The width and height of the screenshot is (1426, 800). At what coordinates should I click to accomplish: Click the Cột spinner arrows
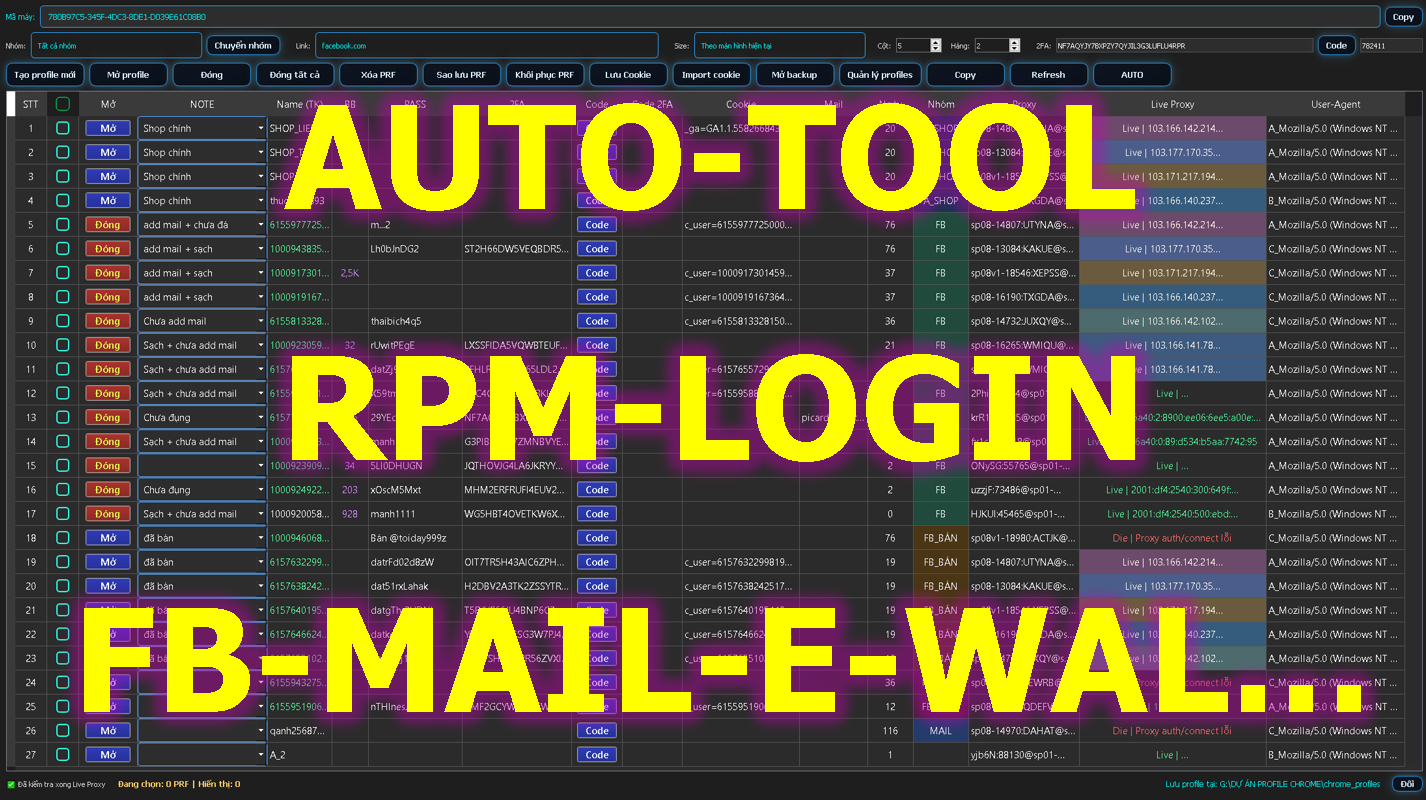pyautogui.click(x=936, y=45)
